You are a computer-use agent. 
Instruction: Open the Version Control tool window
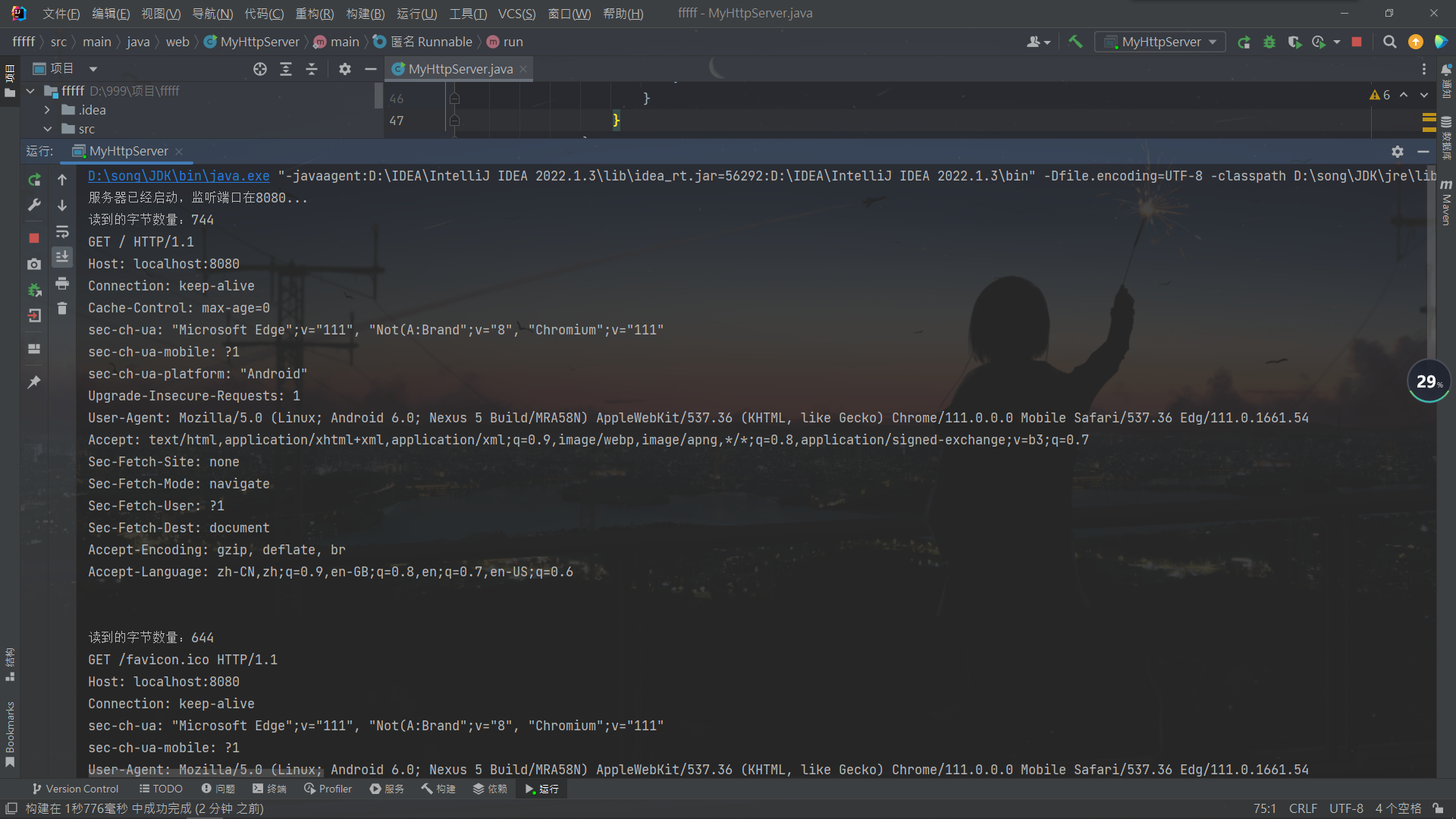(x=75, y=789)
